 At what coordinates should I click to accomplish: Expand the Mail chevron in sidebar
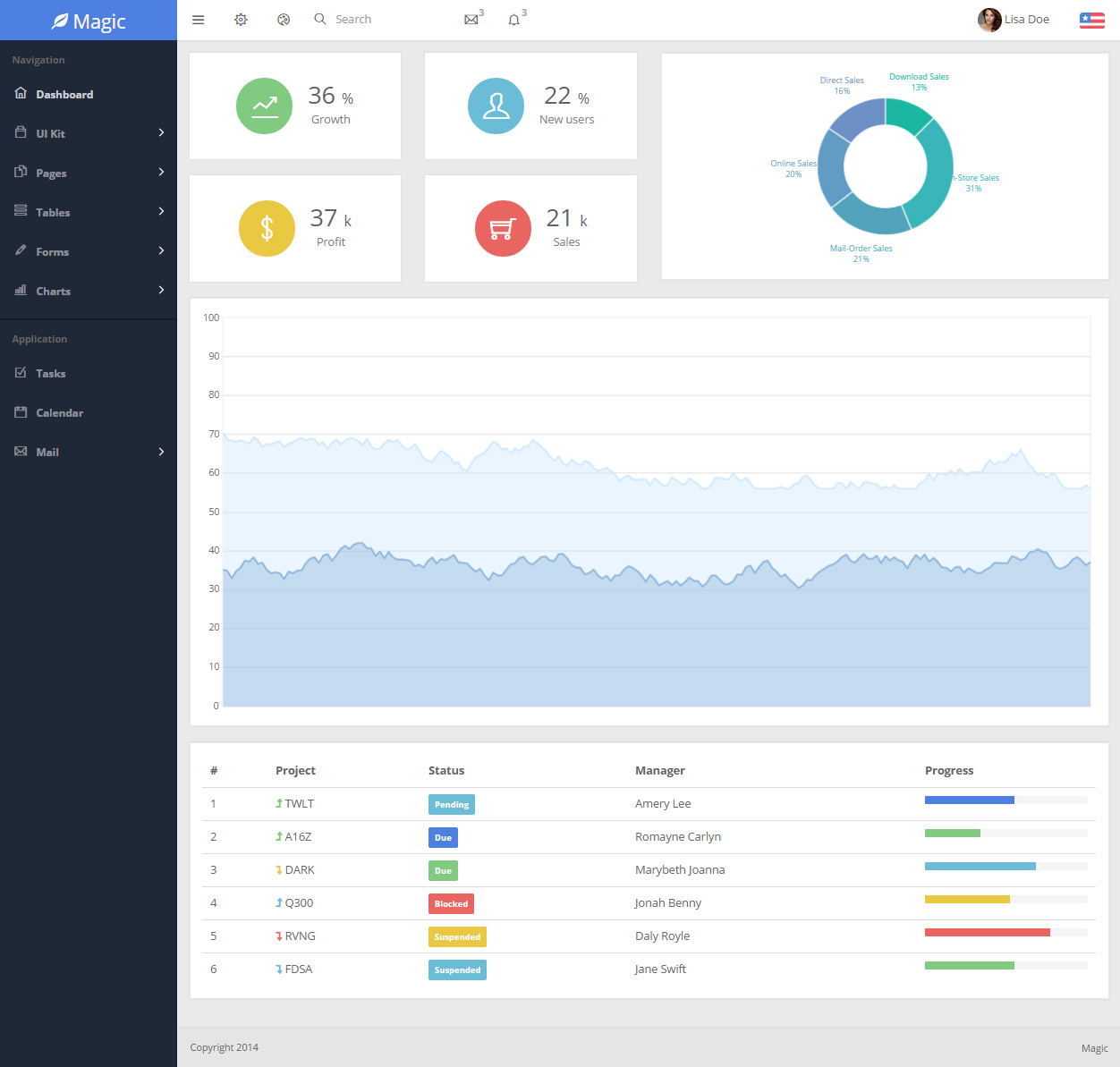pos(161,452)
